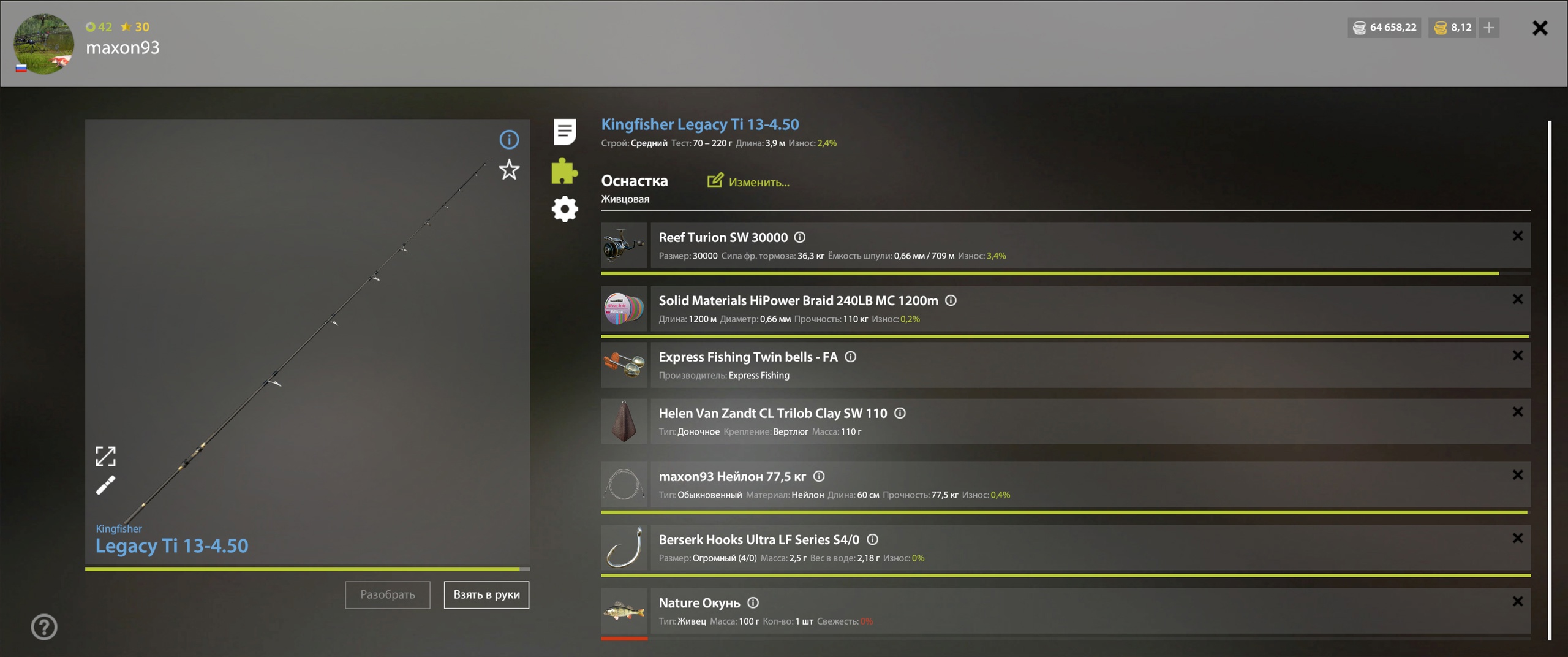
Task: Toggle favorite star for Legacy Ti rod
Action: pos(509,170)
